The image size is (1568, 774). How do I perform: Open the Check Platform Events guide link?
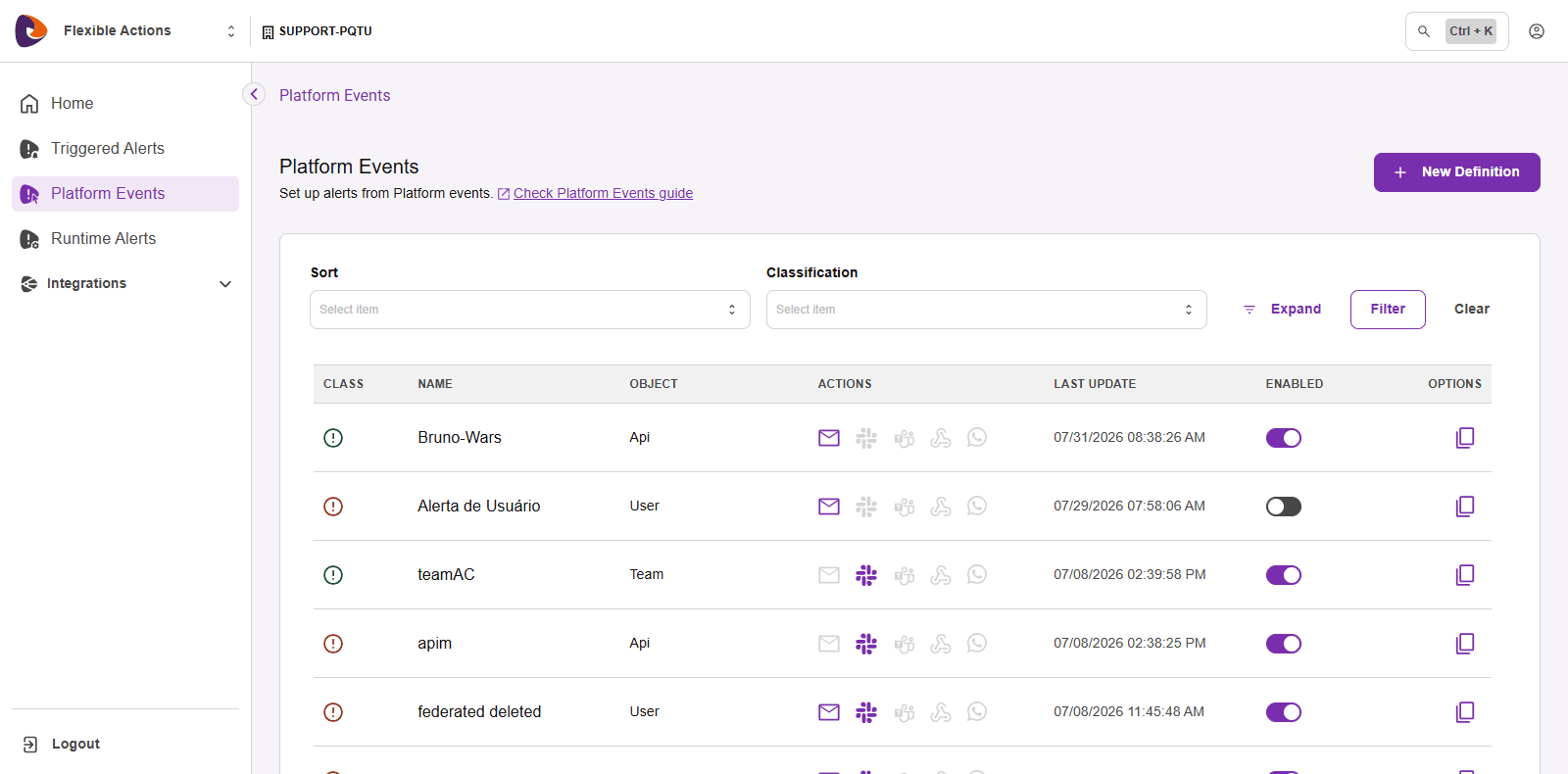tap(603, 194)
